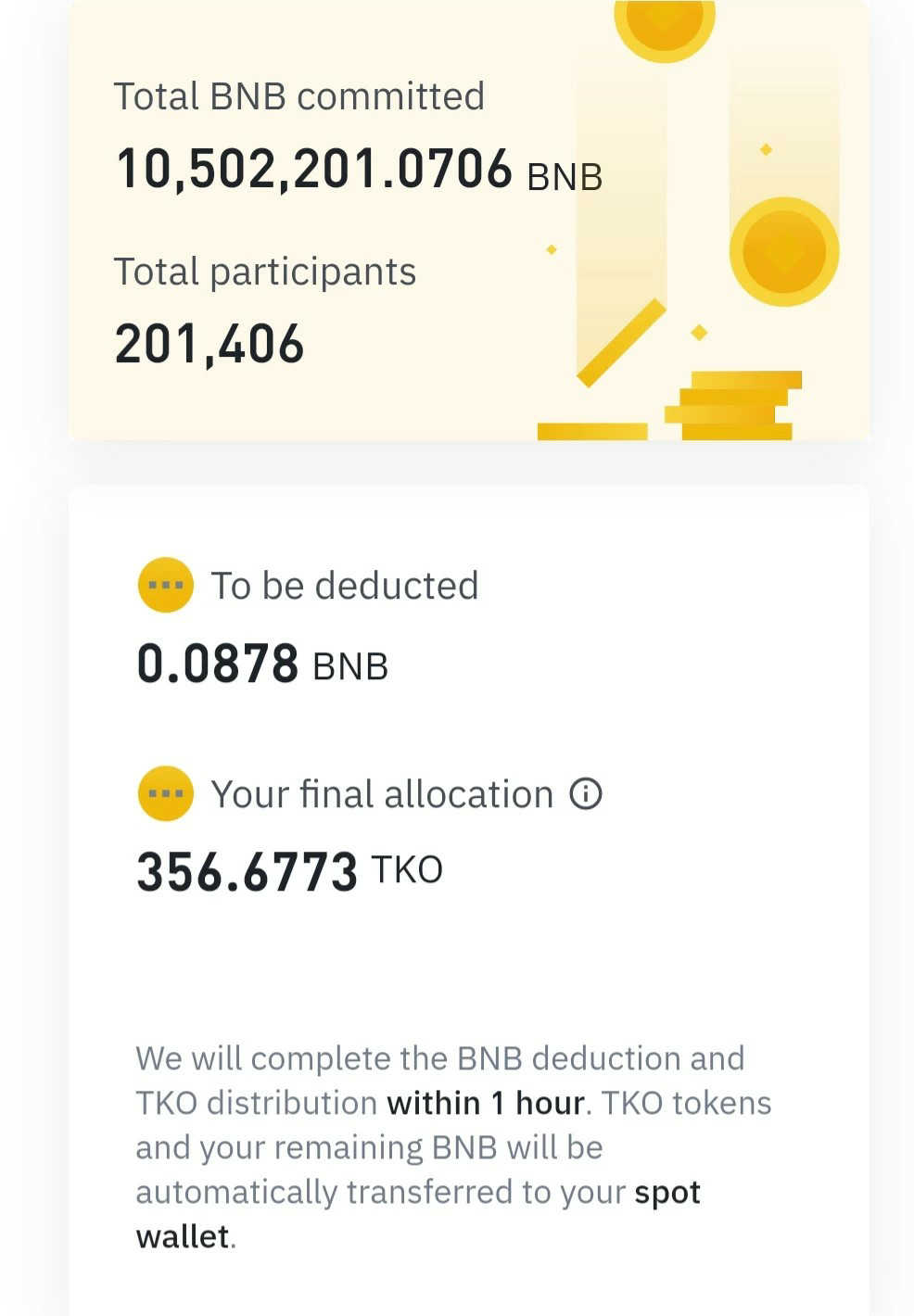This screenshot has width=914, height=1316.
Task: Click the Total BNB committed label
Action: pos(299,96)
